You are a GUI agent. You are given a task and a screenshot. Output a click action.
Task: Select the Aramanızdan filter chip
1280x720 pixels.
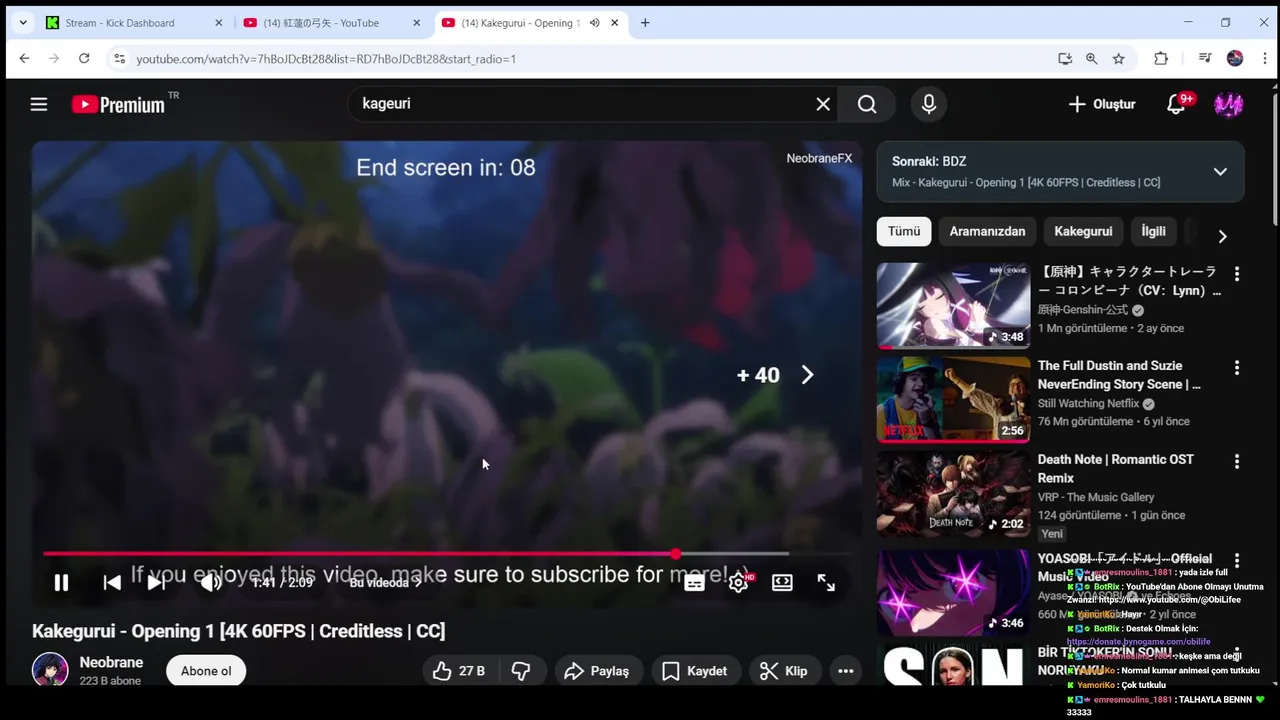point(987,231)
